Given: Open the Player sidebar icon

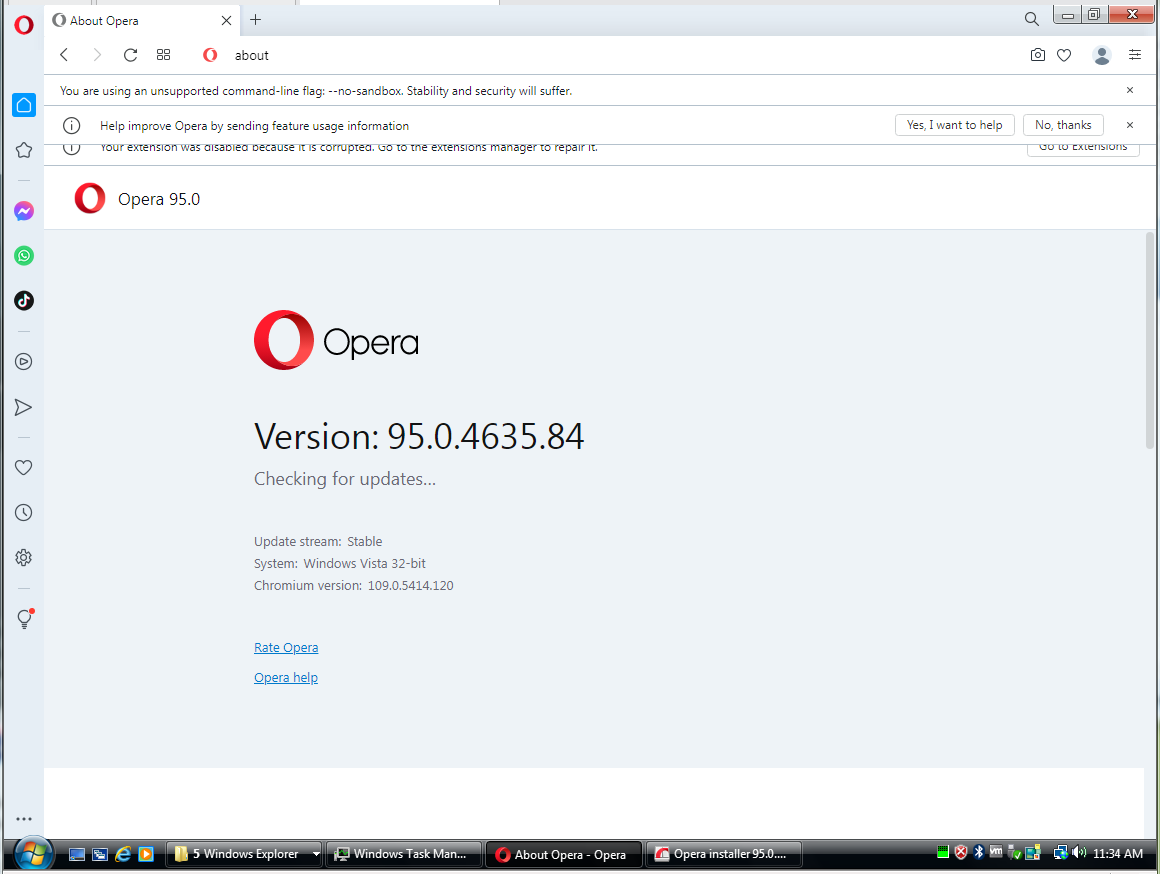Looking at the screenshot, I should tap(24, 362).
